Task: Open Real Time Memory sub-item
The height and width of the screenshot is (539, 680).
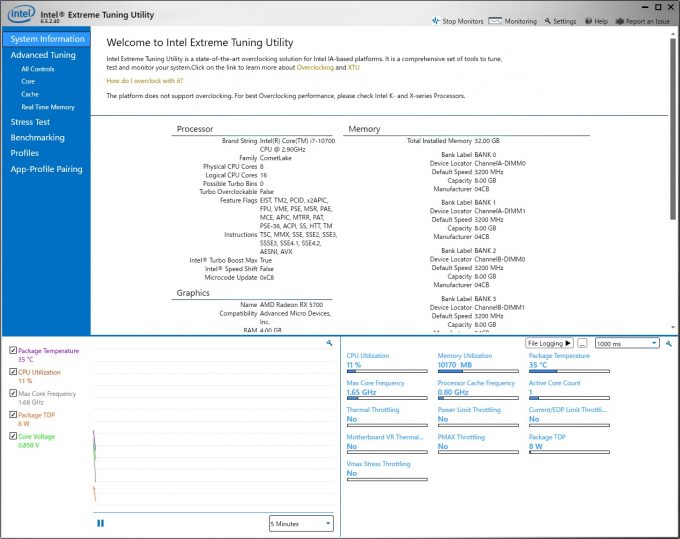Action: tap(48, 107)
